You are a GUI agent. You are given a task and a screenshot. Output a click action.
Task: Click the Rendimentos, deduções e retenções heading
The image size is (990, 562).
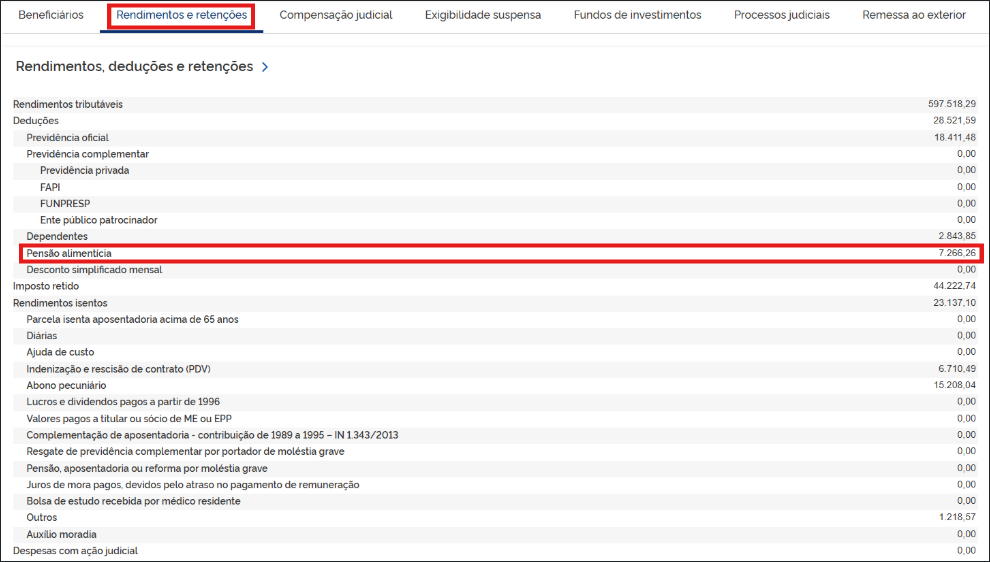pyautogui.click(x=134, y=66)
